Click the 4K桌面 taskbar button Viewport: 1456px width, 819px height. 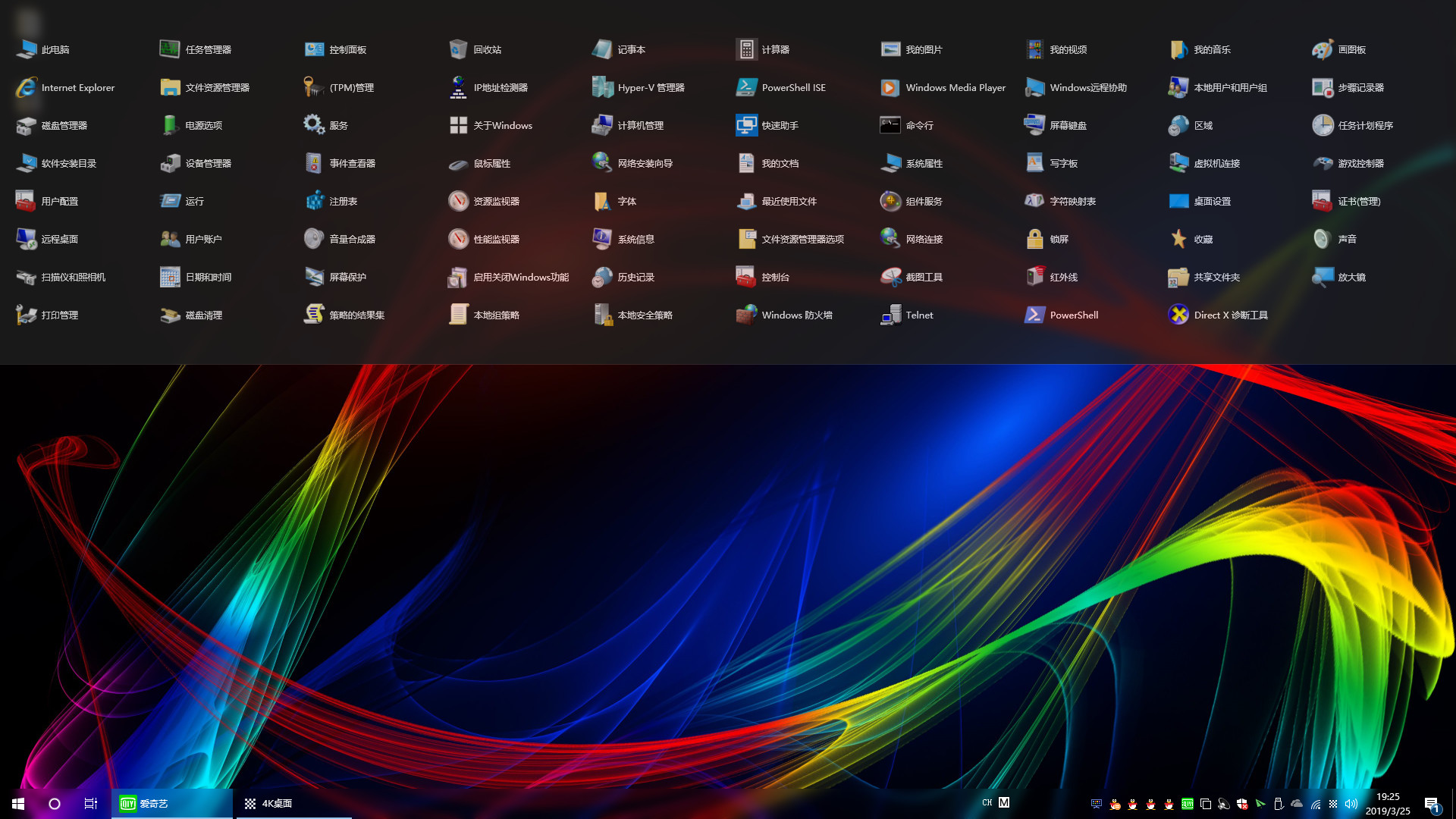click(x=278, y=803)
